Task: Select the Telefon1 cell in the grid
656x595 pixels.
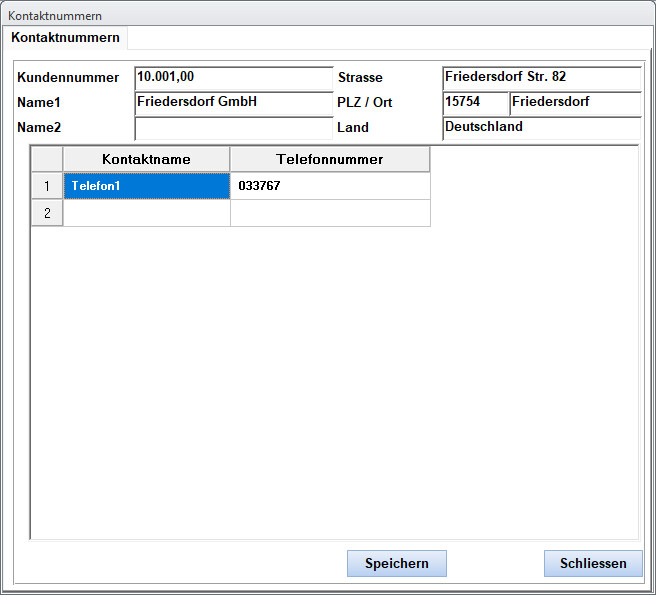Action: click(x=146, y=186)
